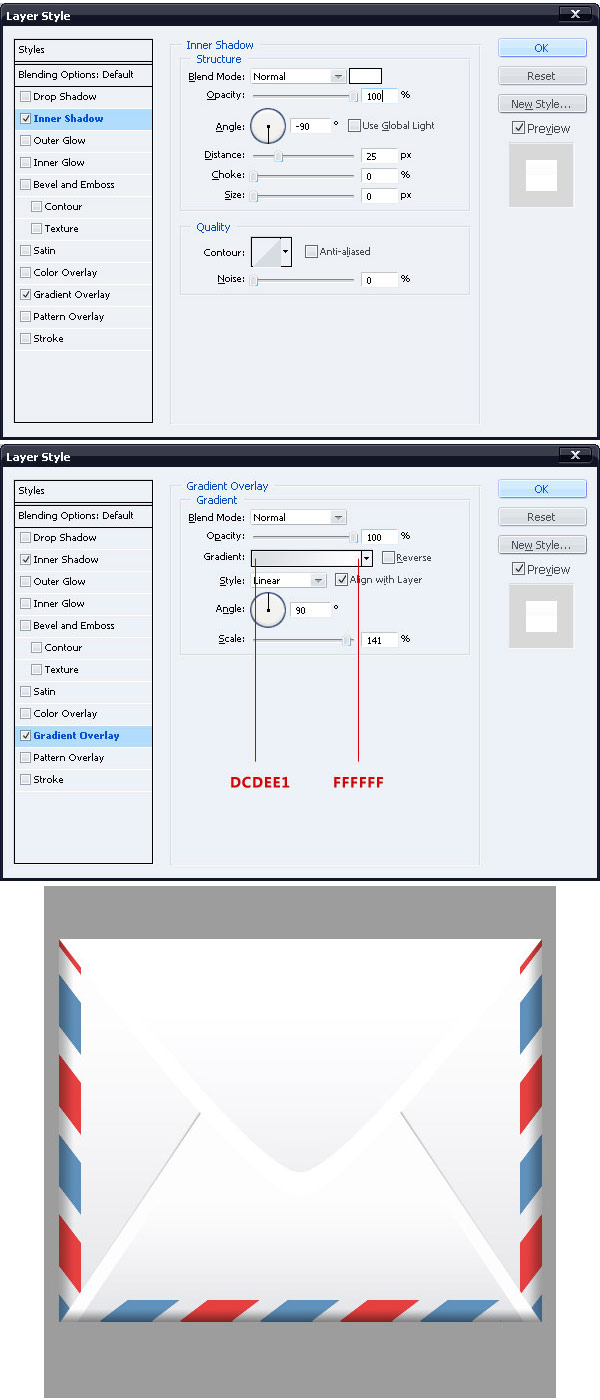Click Inner Shadow Opacity slider handle
This screenshot has width=600, height=1400.
click(353, 96)
